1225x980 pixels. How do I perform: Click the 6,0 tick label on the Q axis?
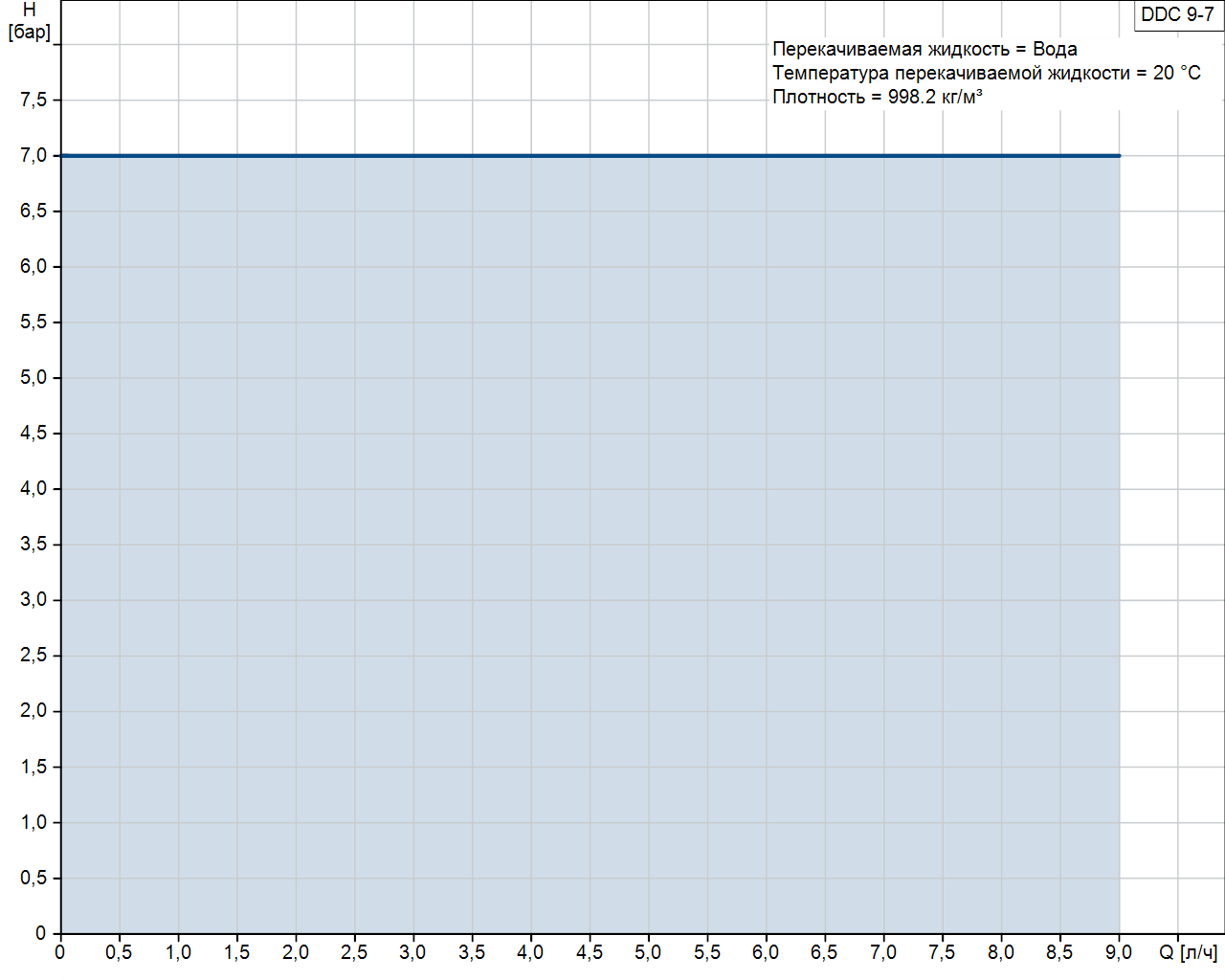(x=766, y=952)
